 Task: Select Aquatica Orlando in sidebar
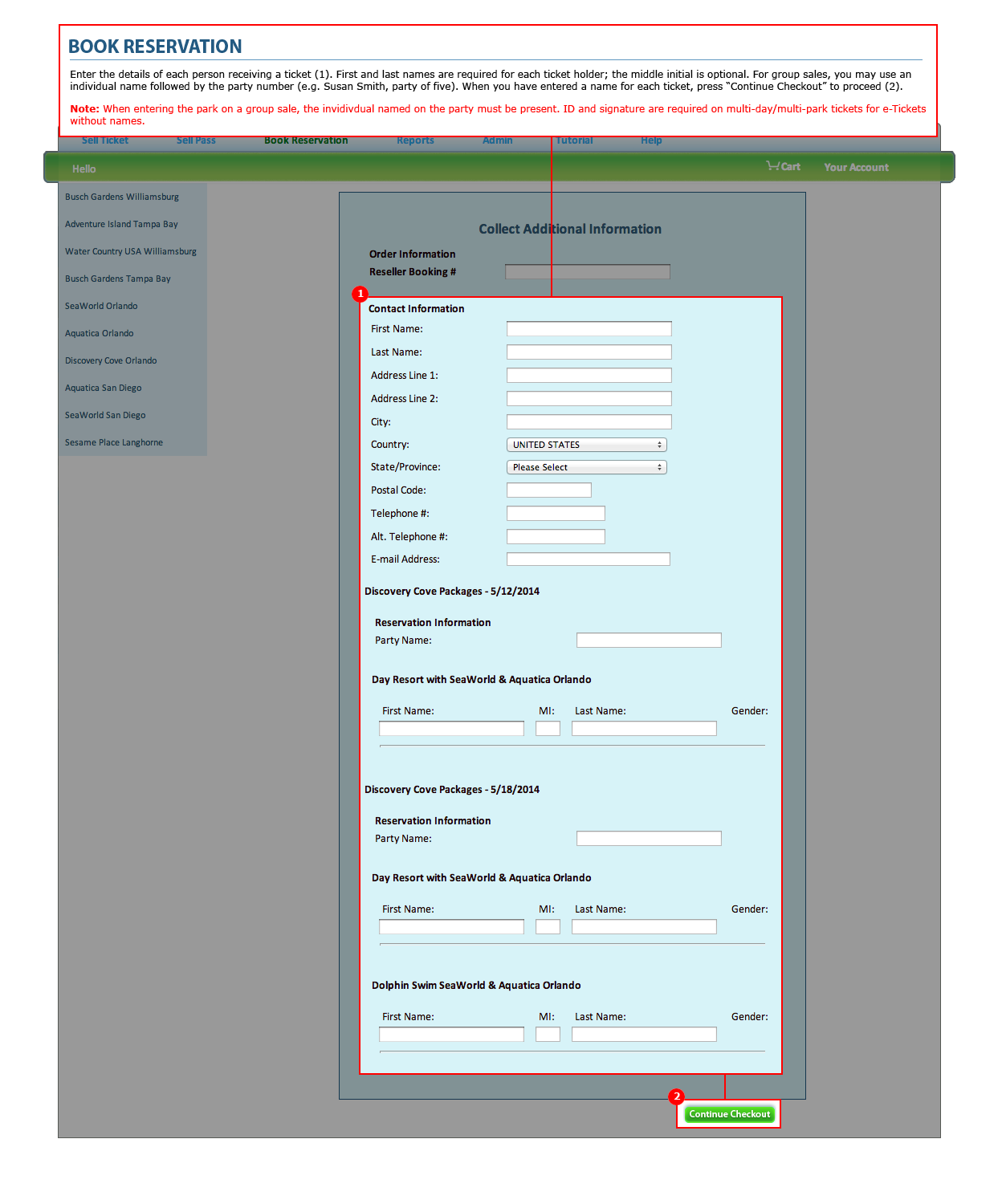pyautogui.click(x=100, y=333)
